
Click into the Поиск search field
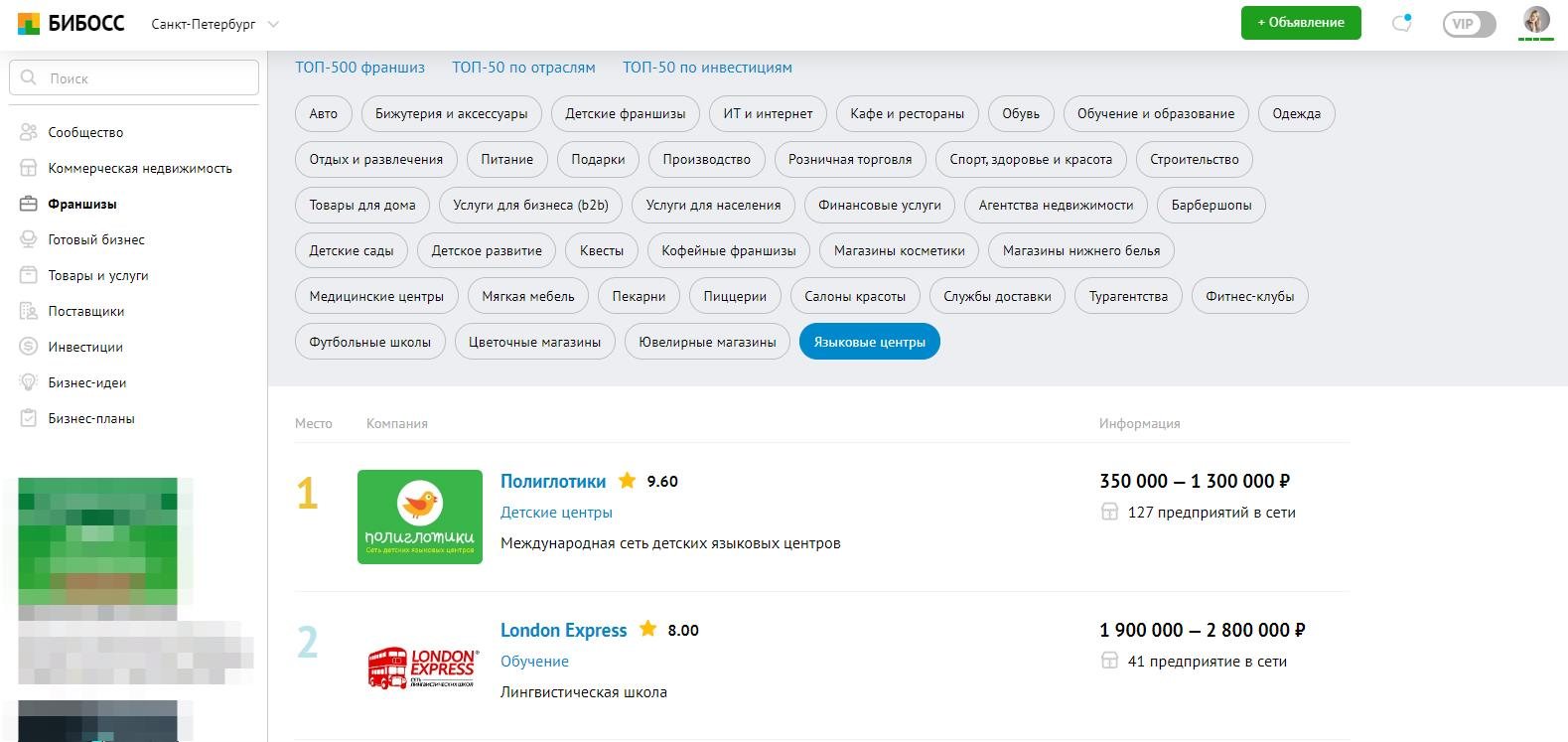[x=134, y=77]
